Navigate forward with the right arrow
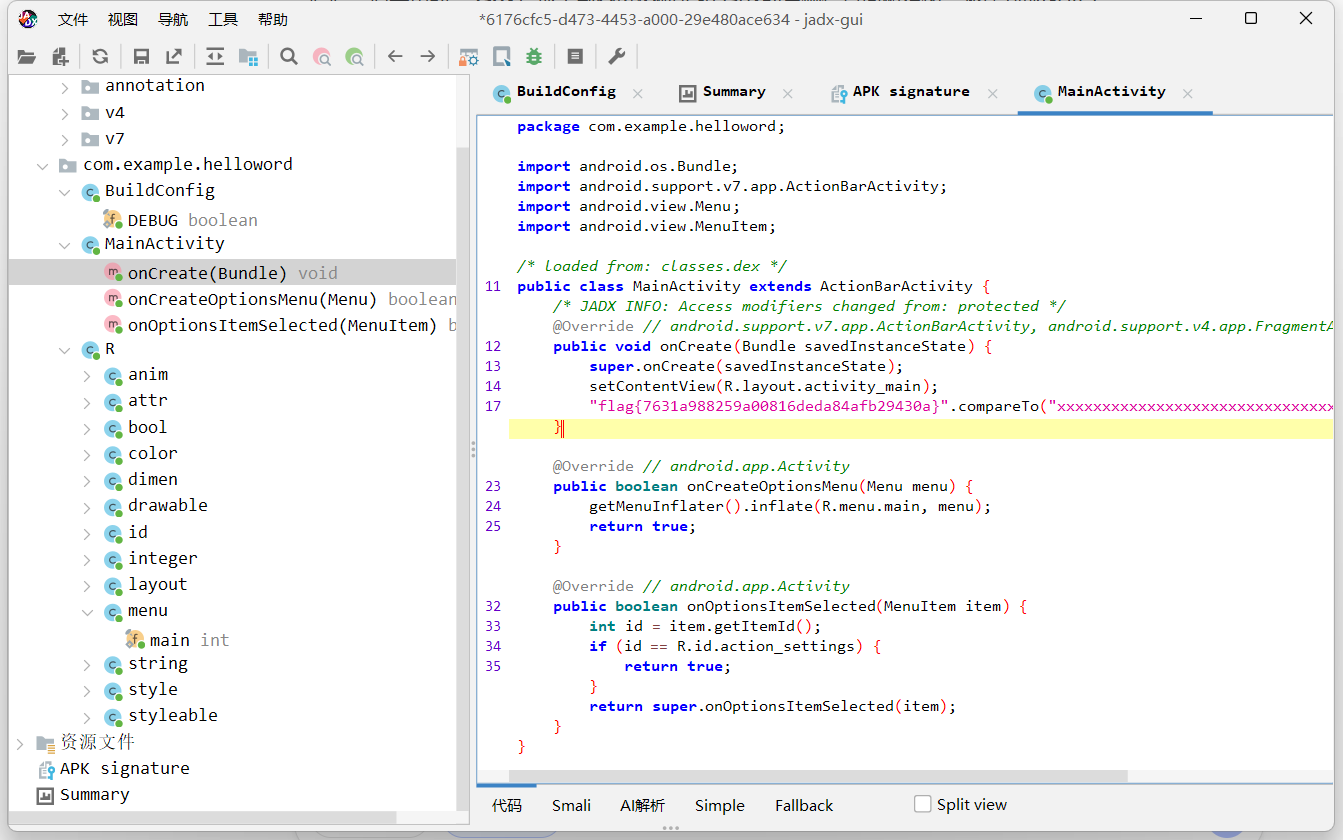Viewport: 1343px width, 840px height. (x=428, y=57)
